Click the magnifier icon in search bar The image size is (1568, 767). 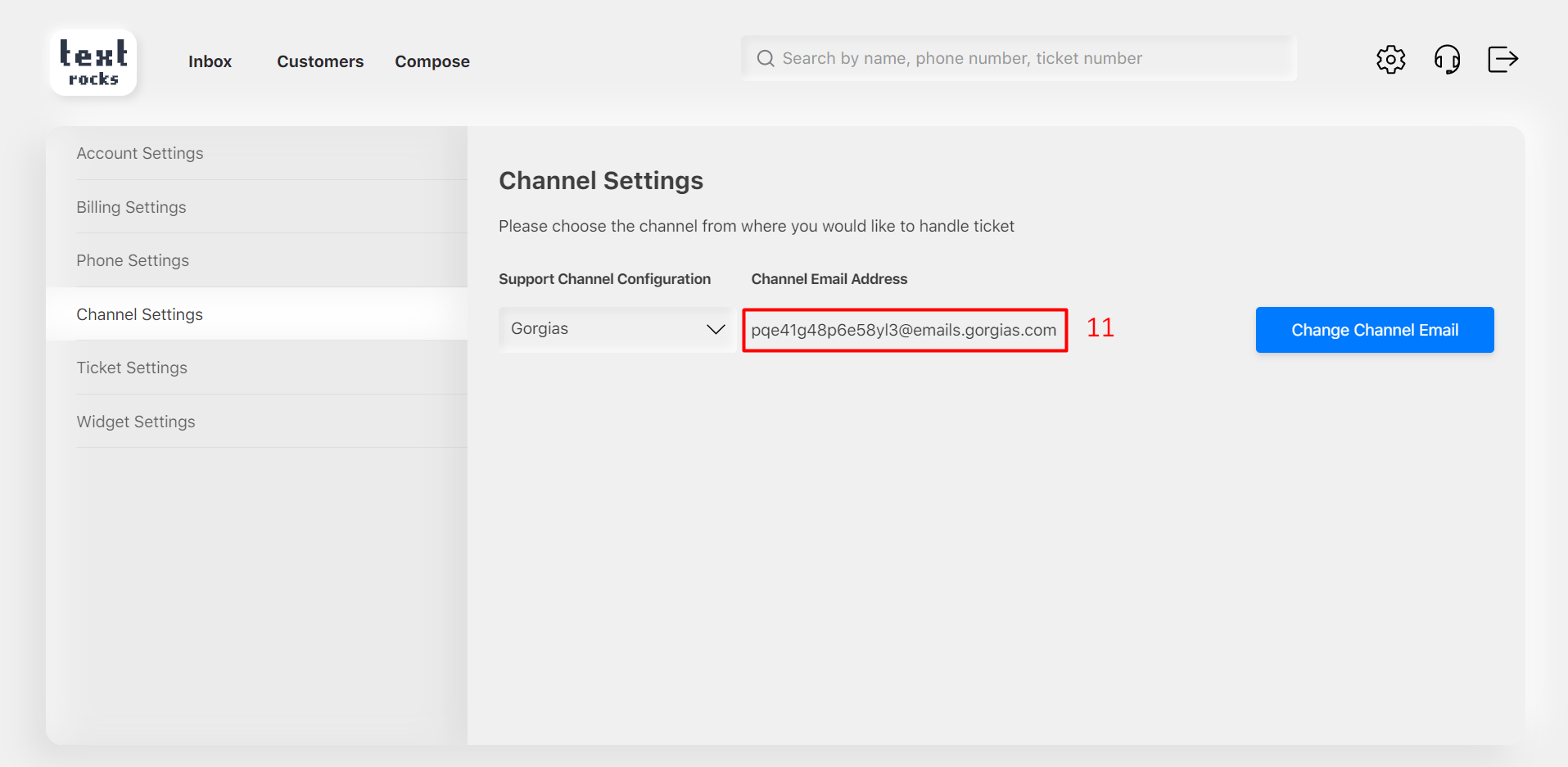766,58
